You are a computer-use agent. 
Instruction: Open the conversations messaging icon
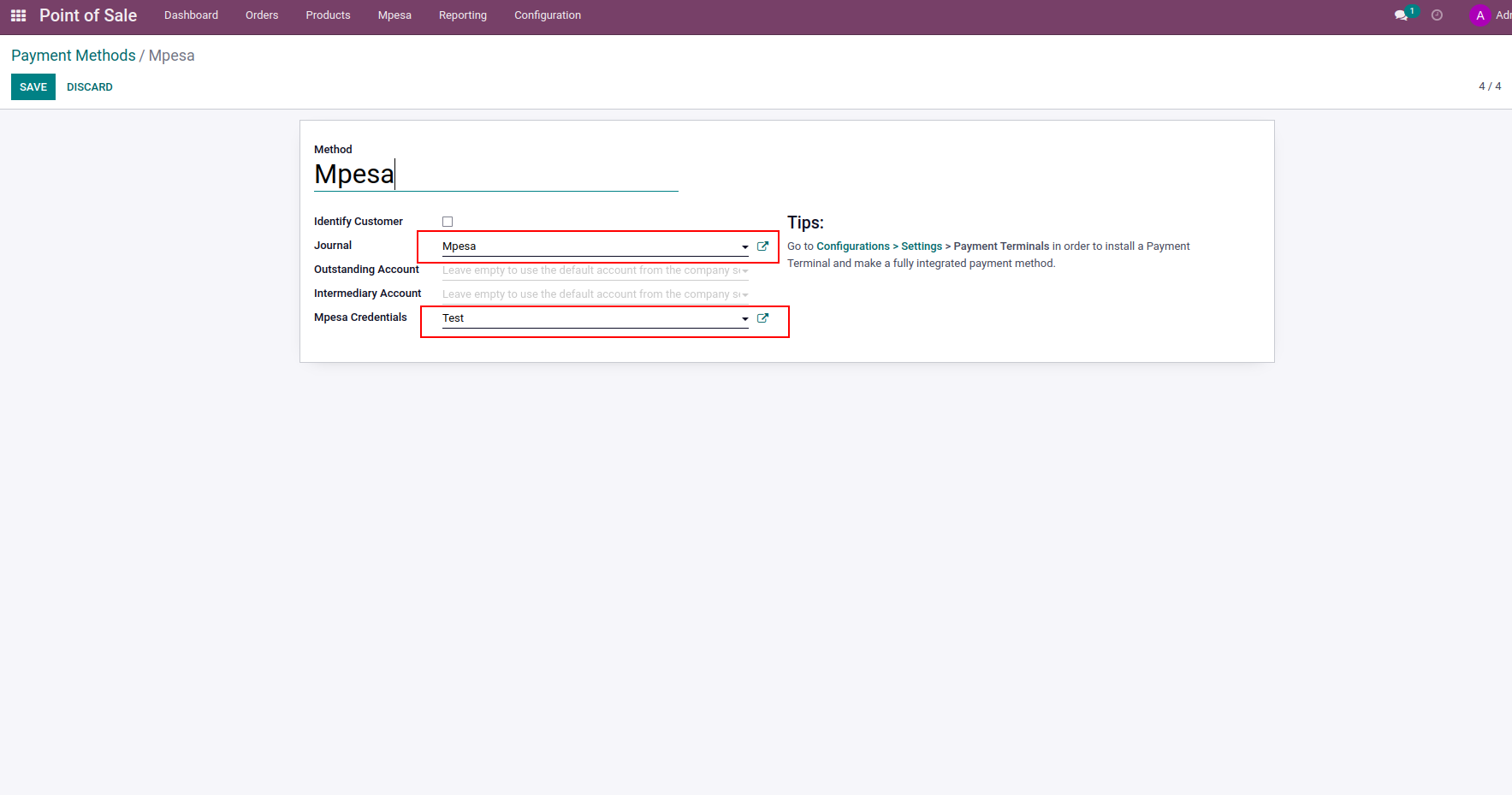click(1401, 15)
